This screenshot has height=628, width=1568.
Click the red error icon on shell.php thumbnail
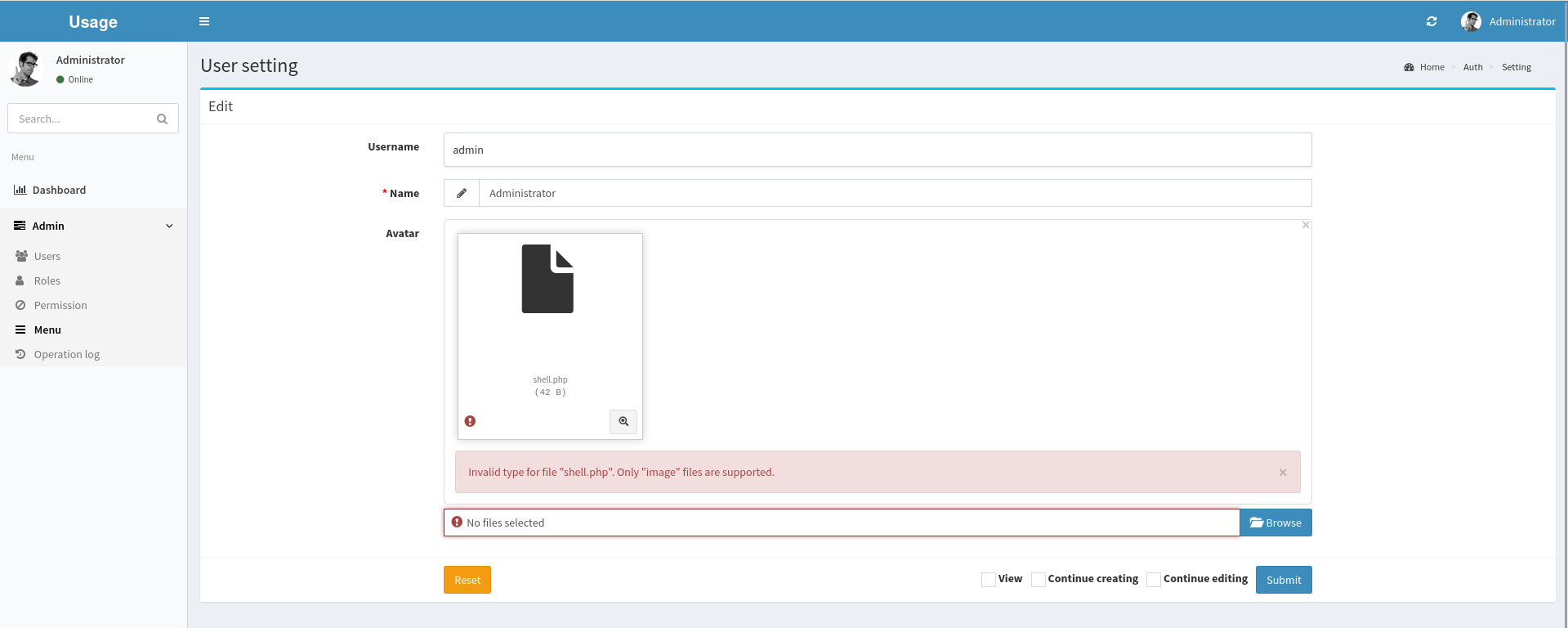[470, 421]
